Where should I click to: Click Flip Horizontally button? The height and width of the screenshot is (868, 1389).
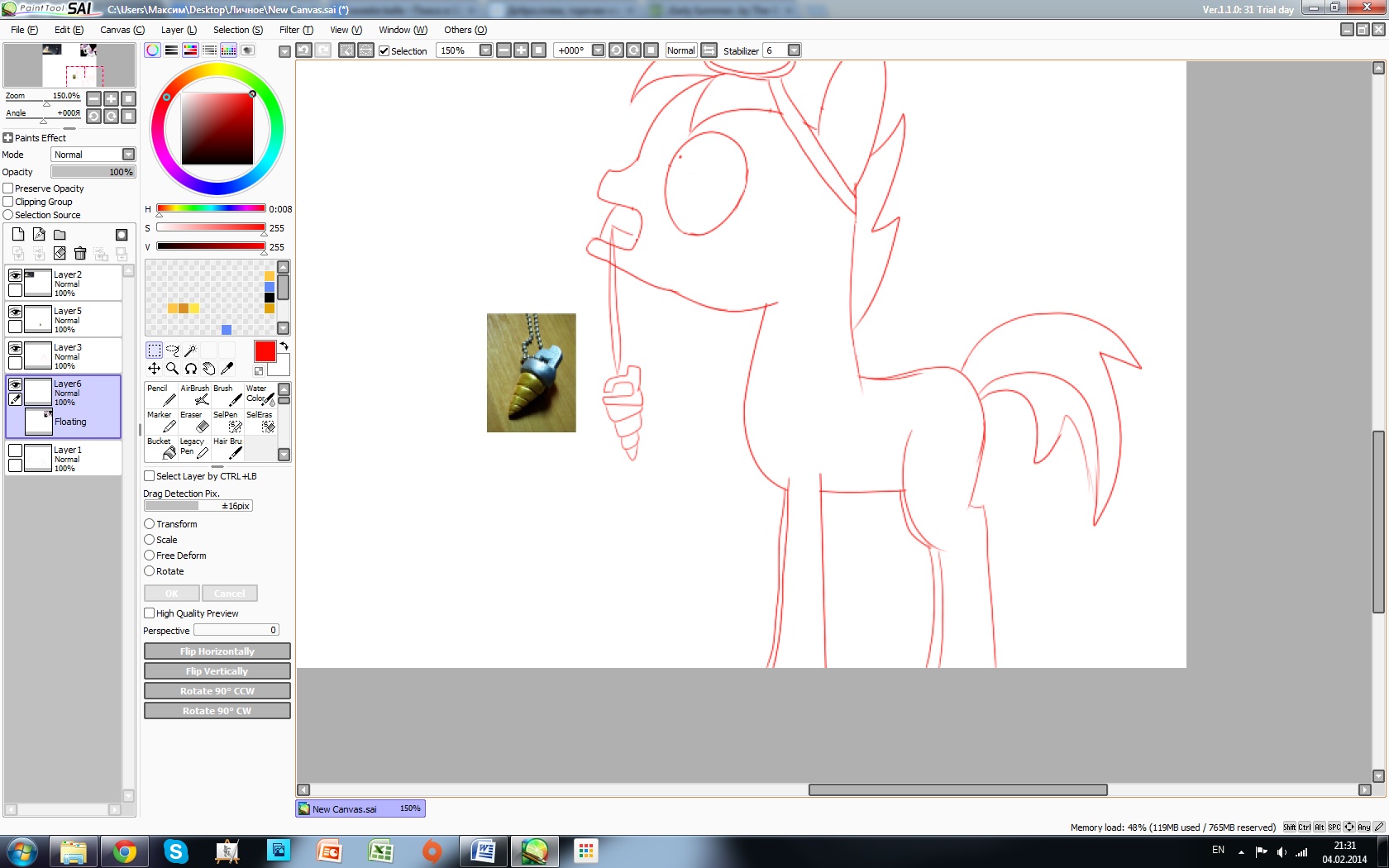(217, 651)
